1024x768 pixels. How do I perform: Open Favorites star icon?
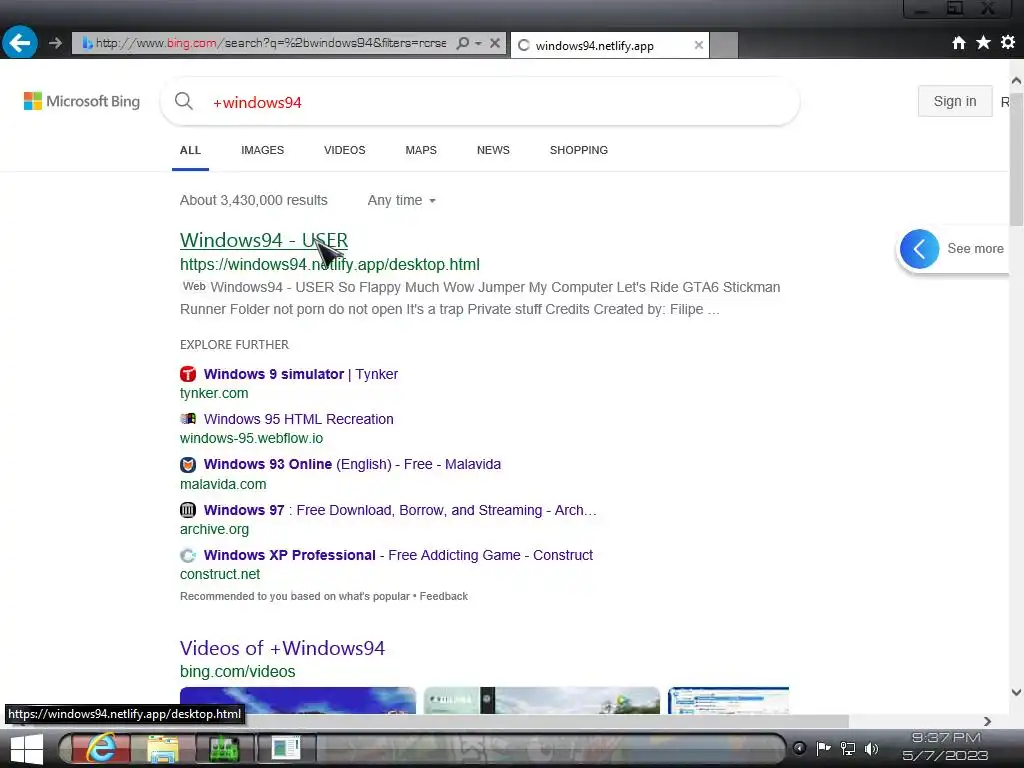983,42
